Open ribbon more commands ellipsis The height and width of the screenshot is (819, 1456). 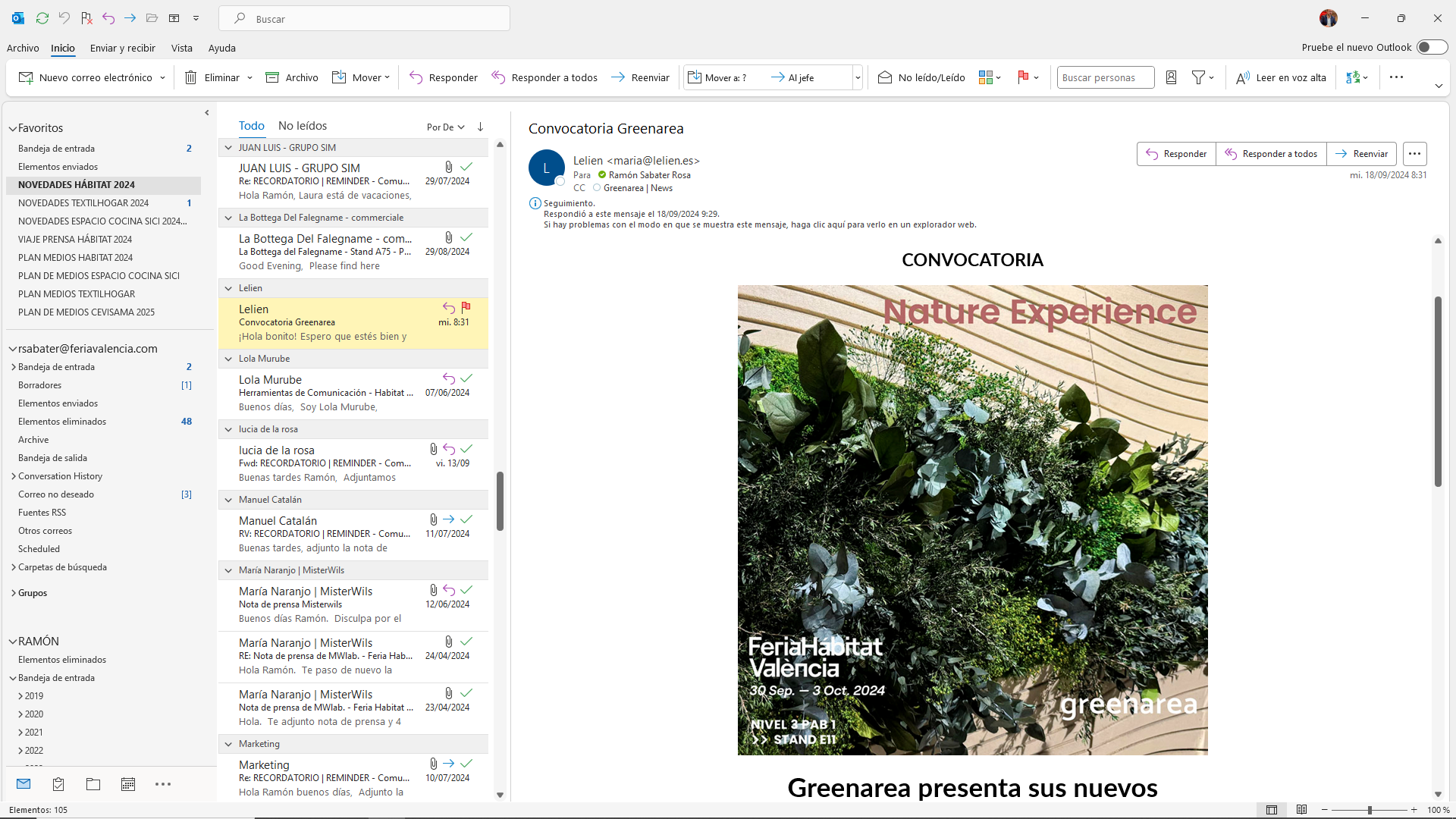(x=1396, y=77)
